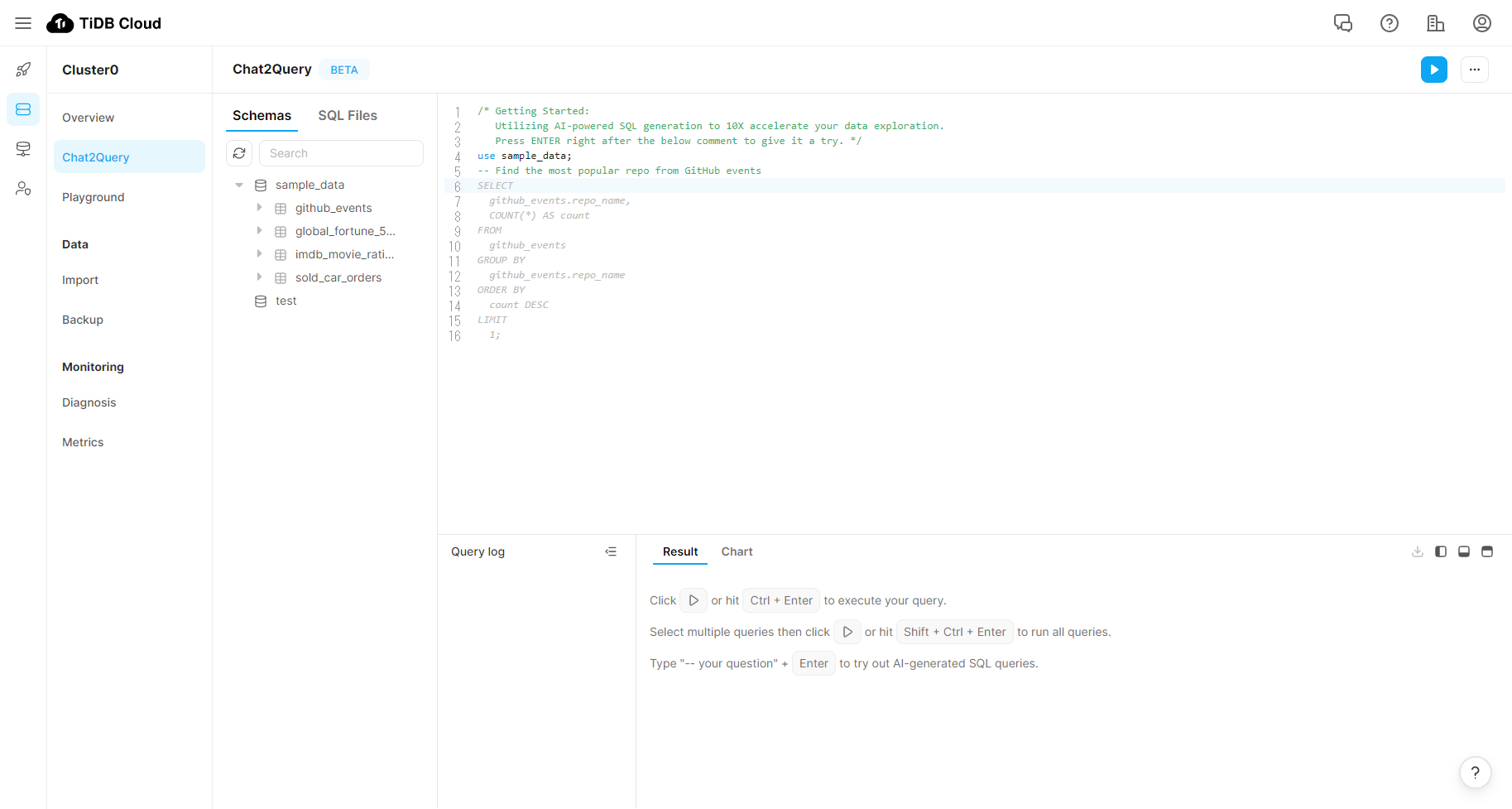Open Playground in the cluster menu
This screenshot has height=809, width=1512.
pos(129,197)
